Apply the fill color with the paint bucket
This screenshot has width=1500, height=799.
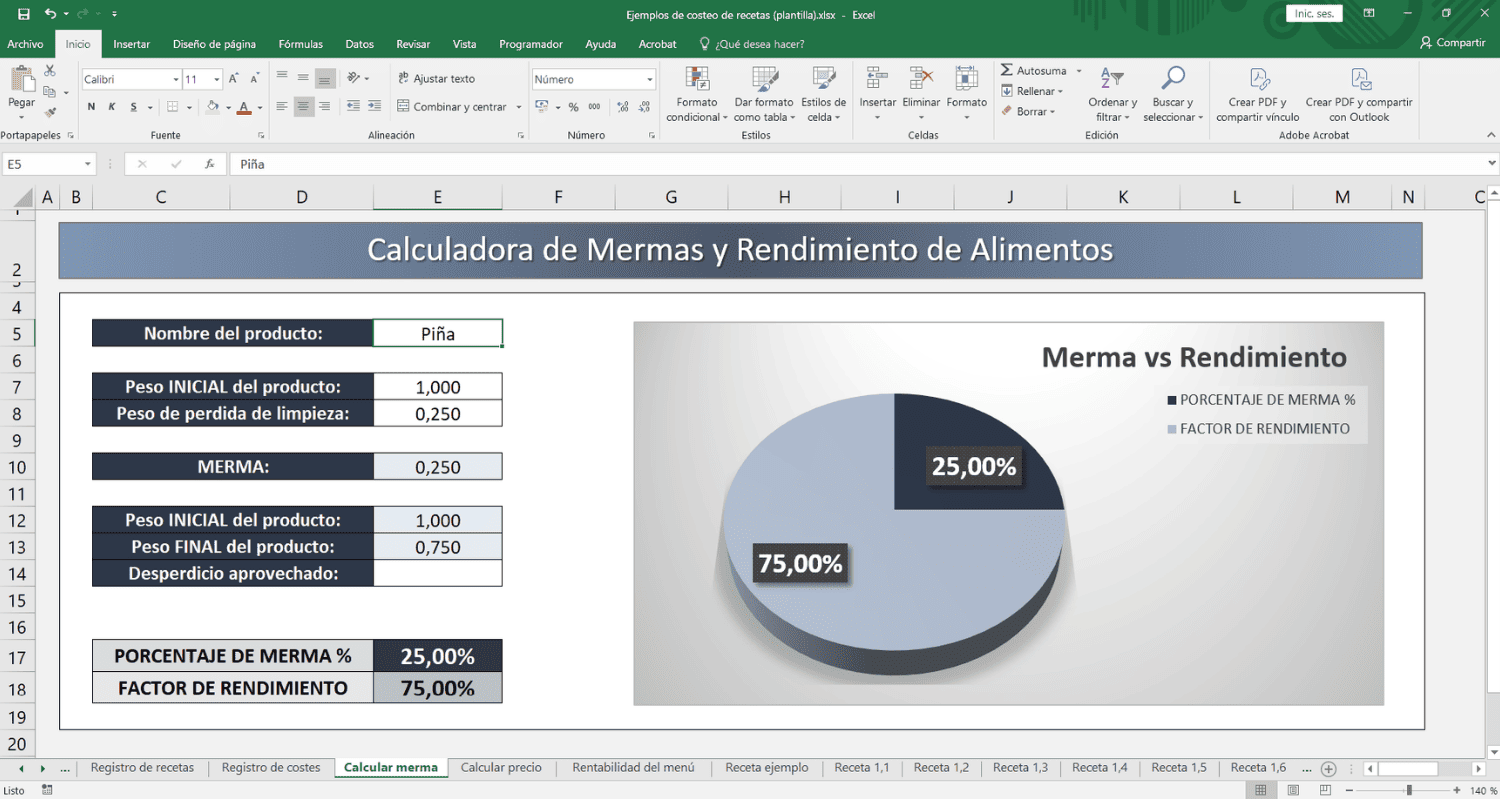pos(212,107)
